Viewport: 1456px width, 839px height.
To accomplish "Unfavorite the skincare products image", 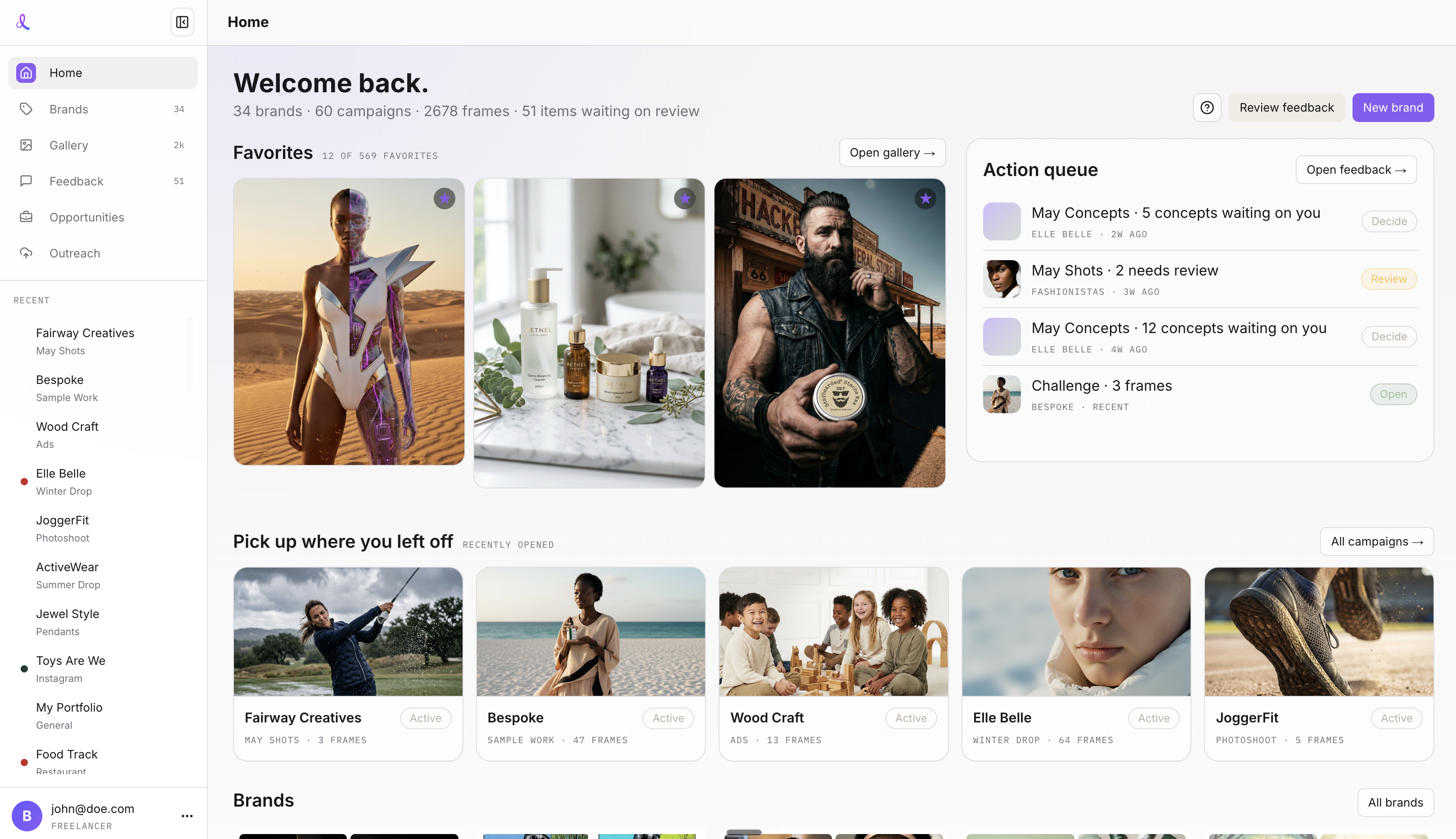I will [x=685, y=199].
